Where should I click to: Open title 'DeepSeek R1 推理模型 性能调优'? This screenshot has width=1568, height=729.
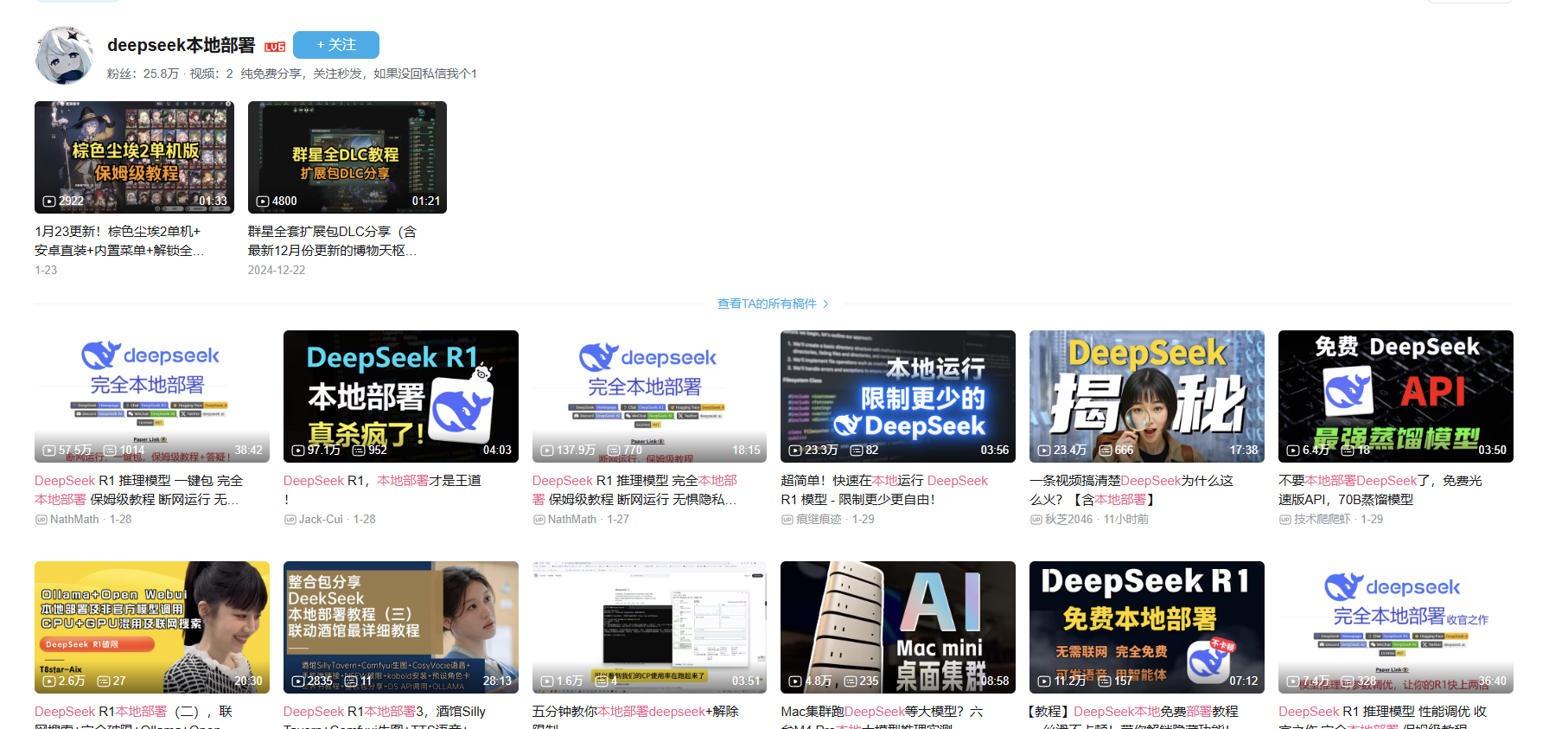[x=1383, y=716]
